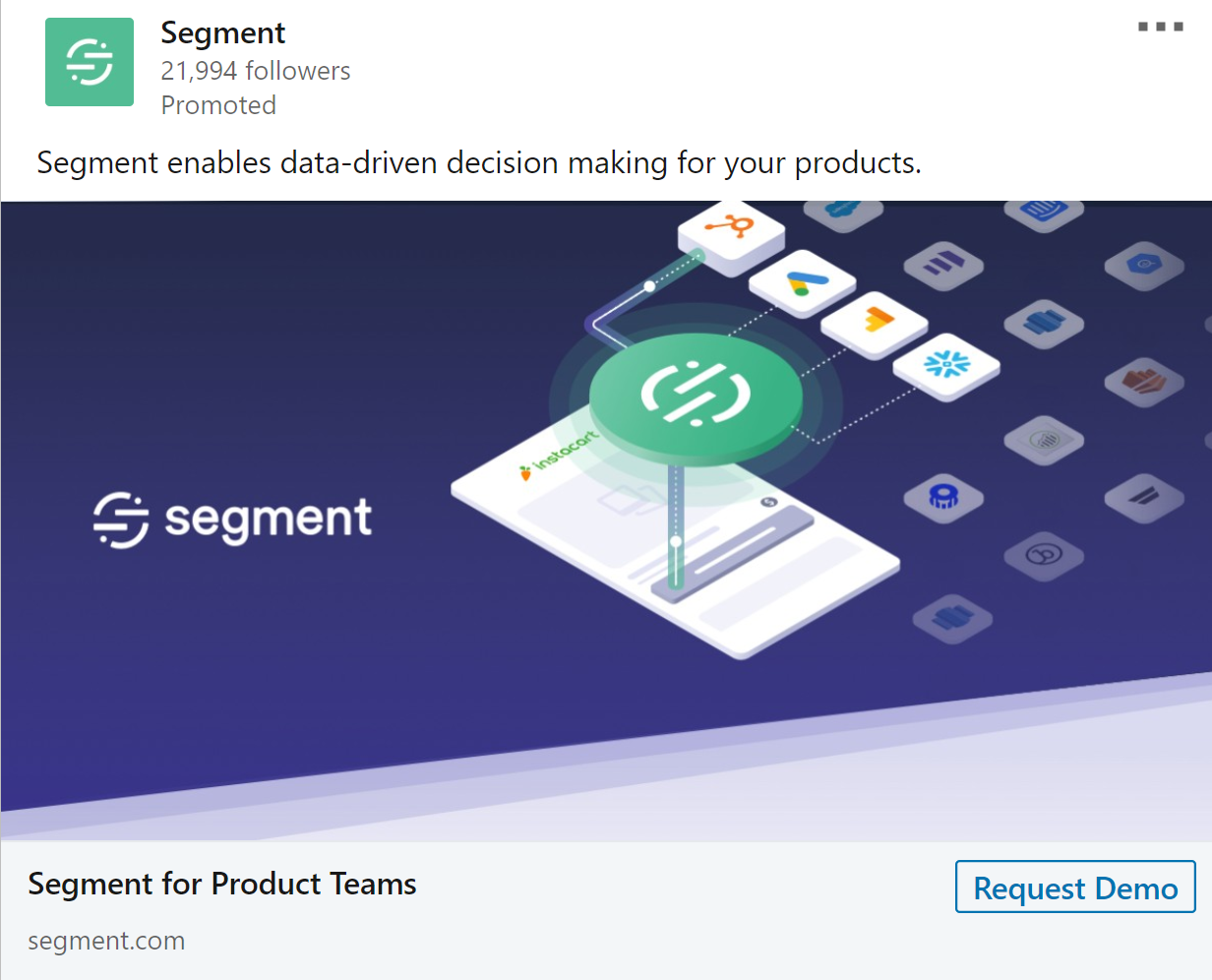
Task: Click the Google Ads icon tile
Action: 803,282
